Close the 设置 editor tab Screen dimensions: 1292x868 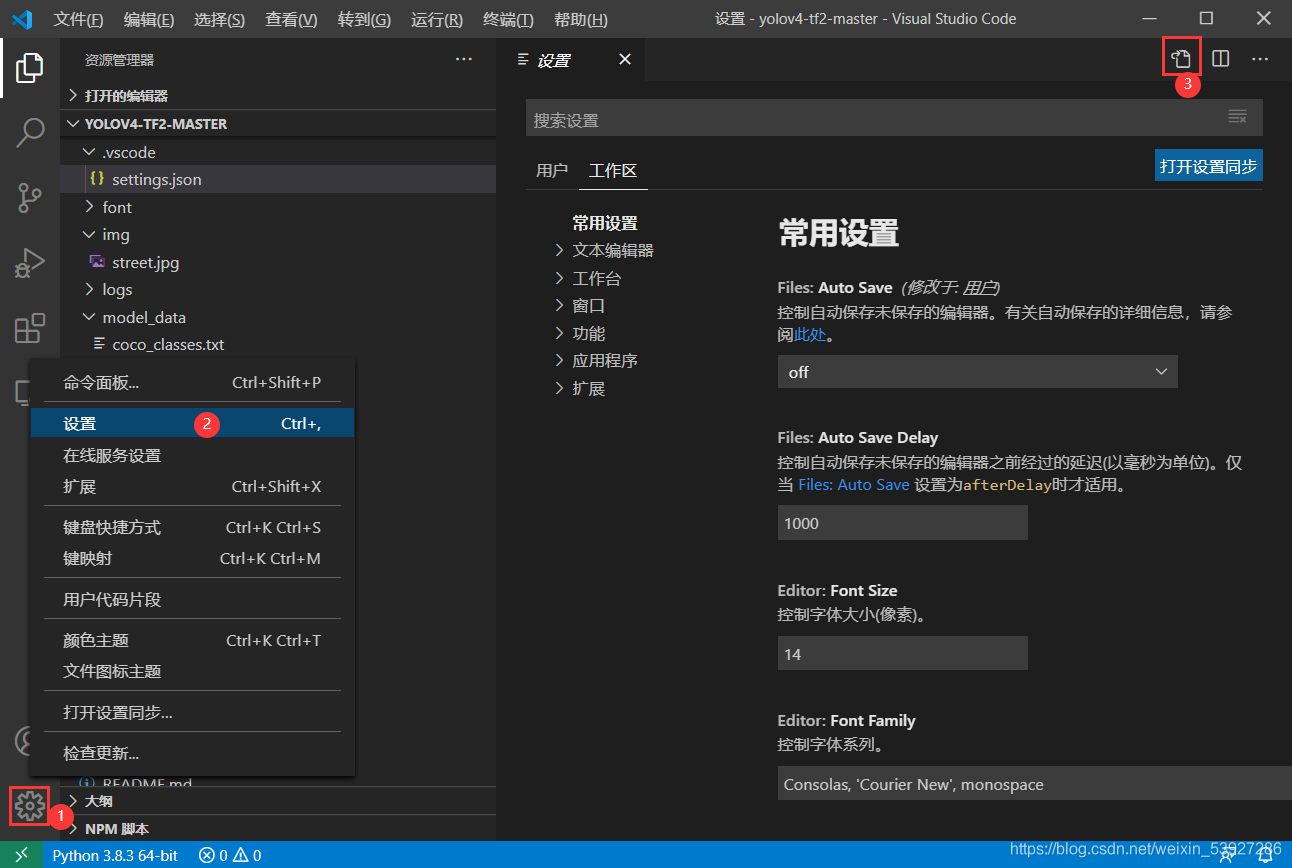click(625, 60)
